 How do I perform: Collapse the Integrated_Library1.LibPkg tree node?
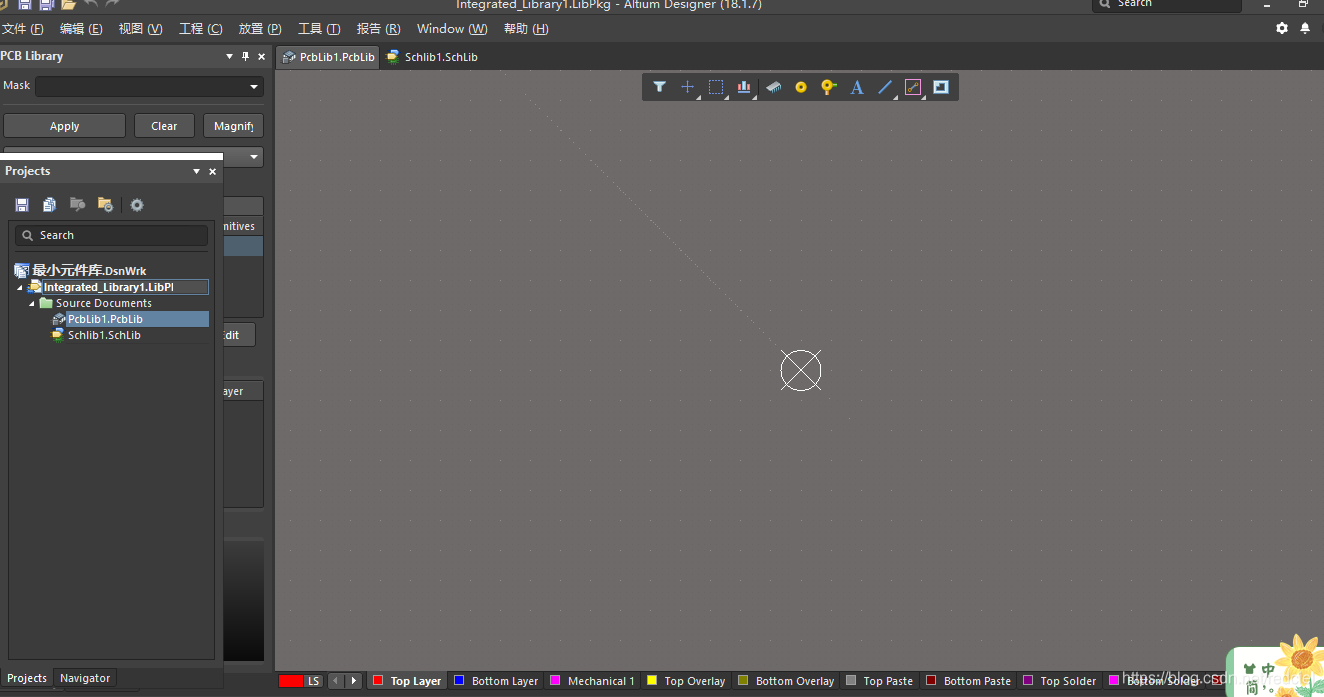[x=21, y=288]
